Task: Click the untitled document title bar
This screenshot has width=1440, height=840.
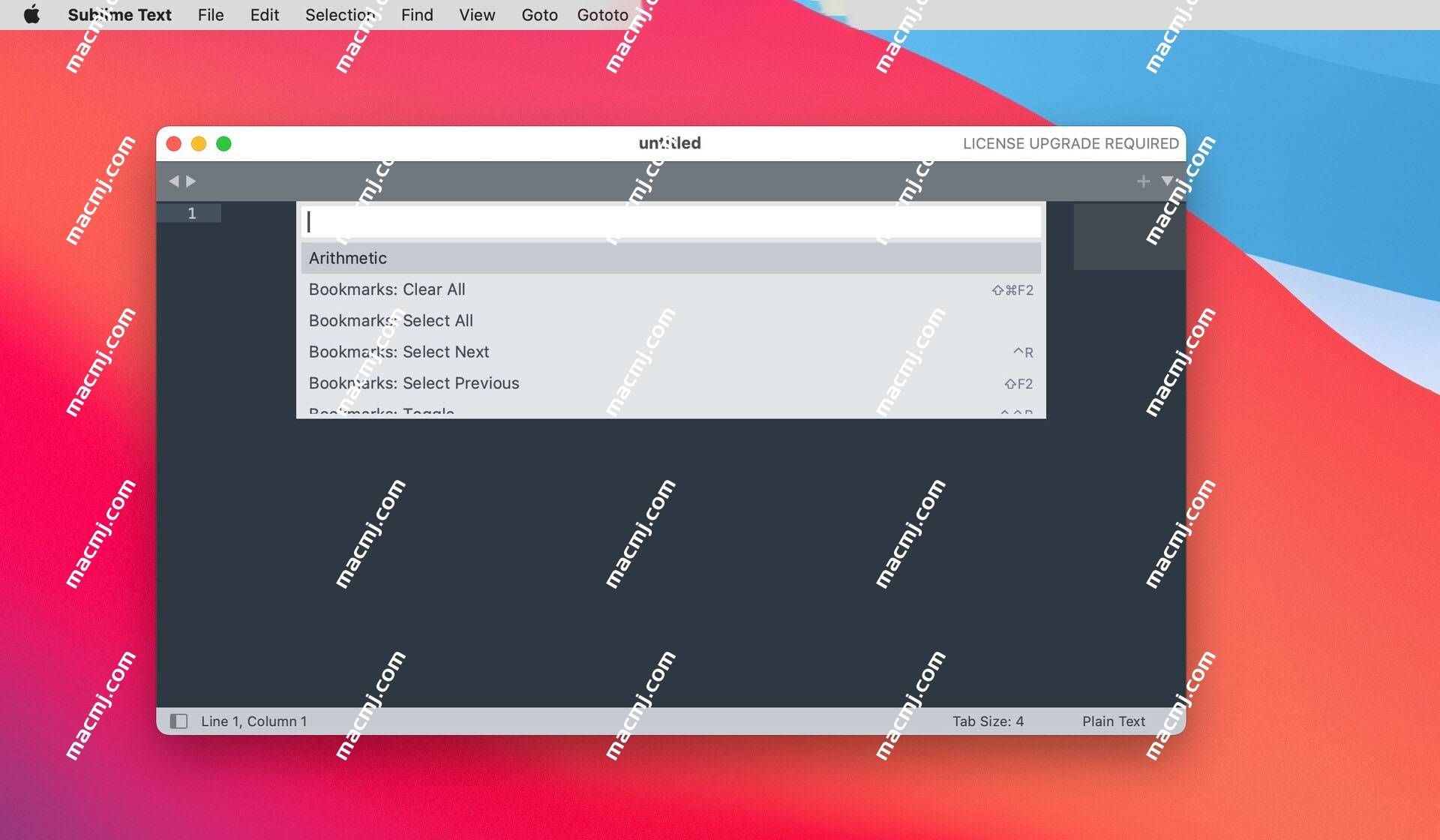Action: point(669,143)
